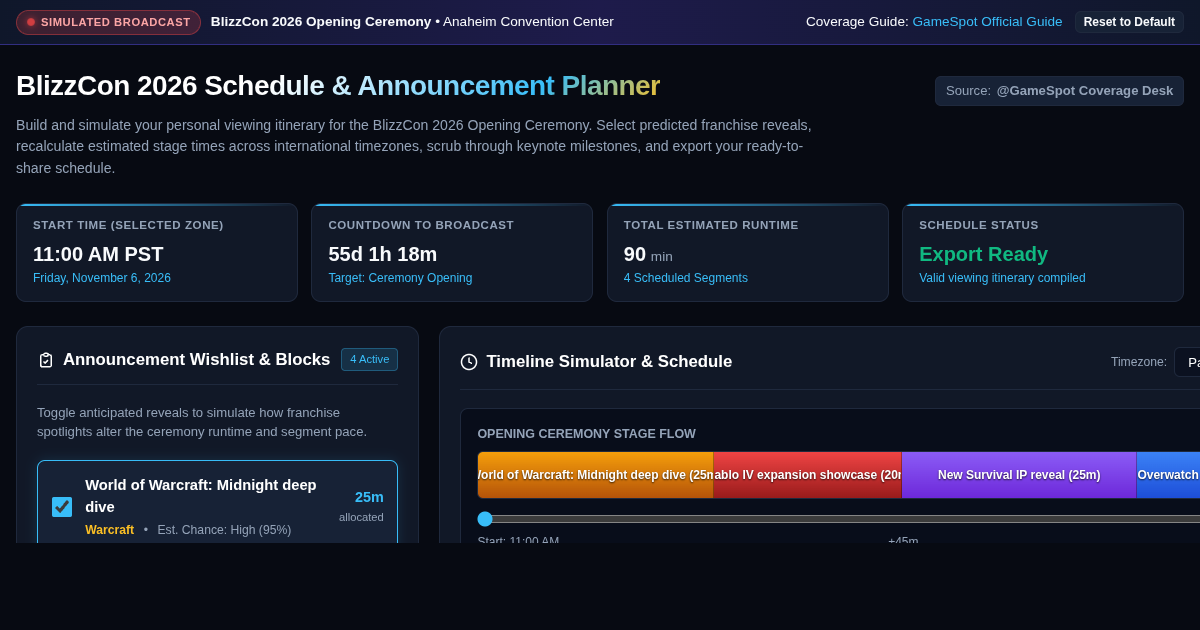Click Est. Chance: High (95%) text
The height and width of the screenshot is (630, 1200).
(x=224, y=530)
